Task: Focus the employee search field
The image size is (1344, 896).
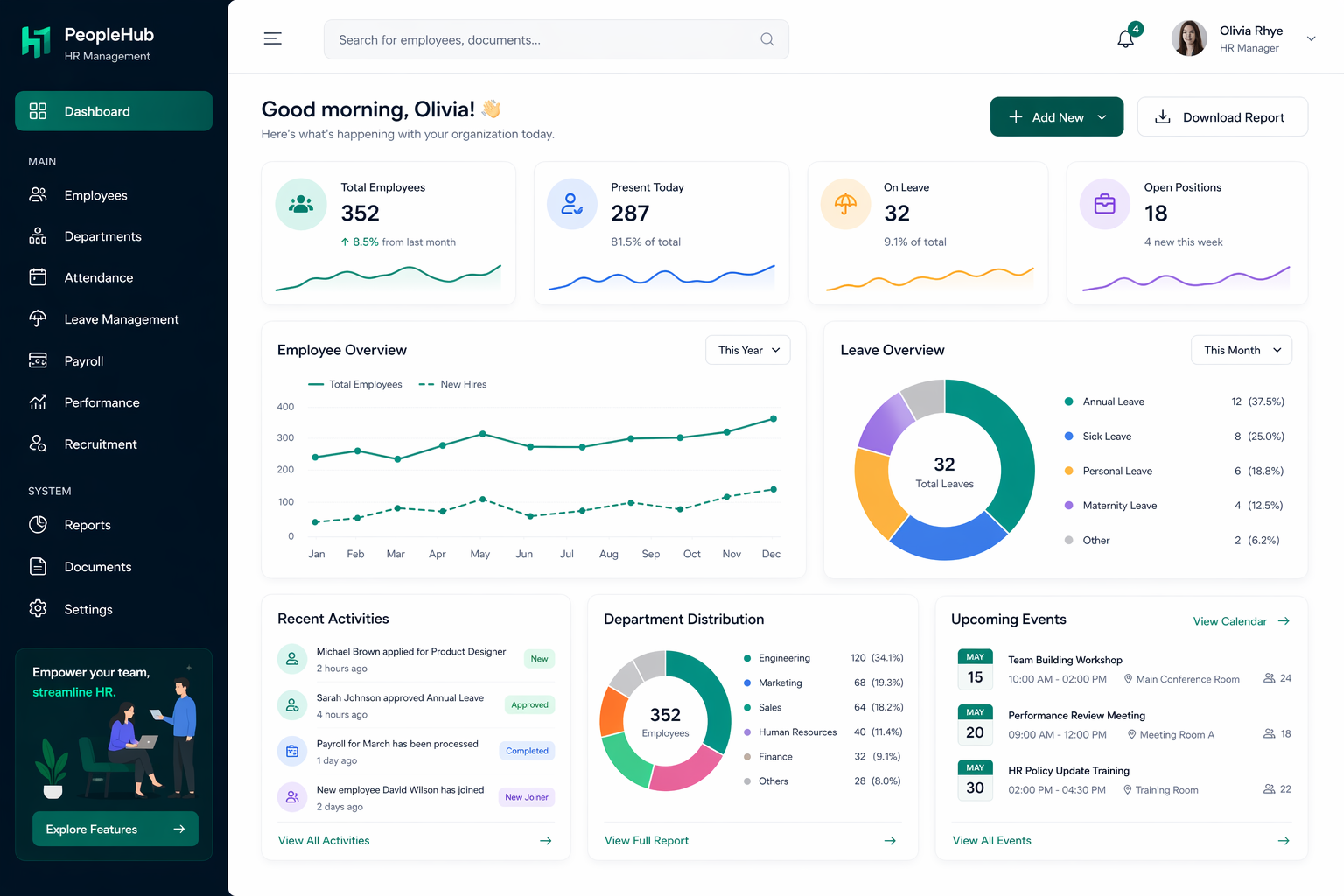Action: tap(556, 39)
